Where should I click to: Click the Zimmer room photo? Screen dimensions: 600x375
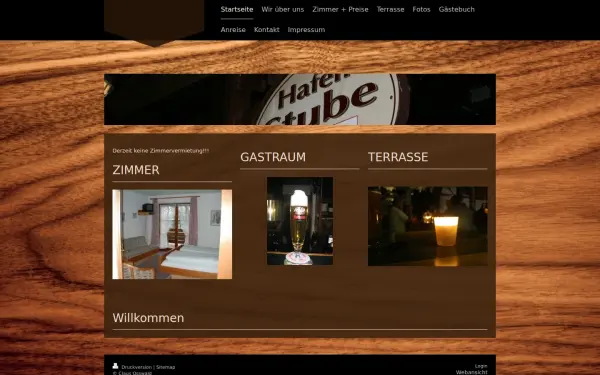click(172, 234)
